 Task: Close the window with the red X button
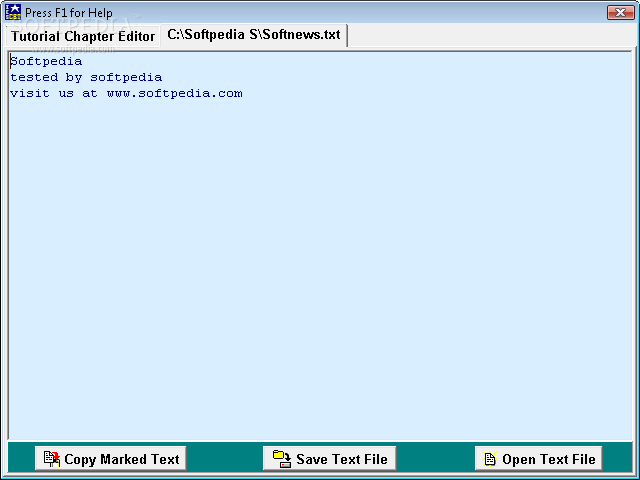pyautogui.click(x=620, y=13)
